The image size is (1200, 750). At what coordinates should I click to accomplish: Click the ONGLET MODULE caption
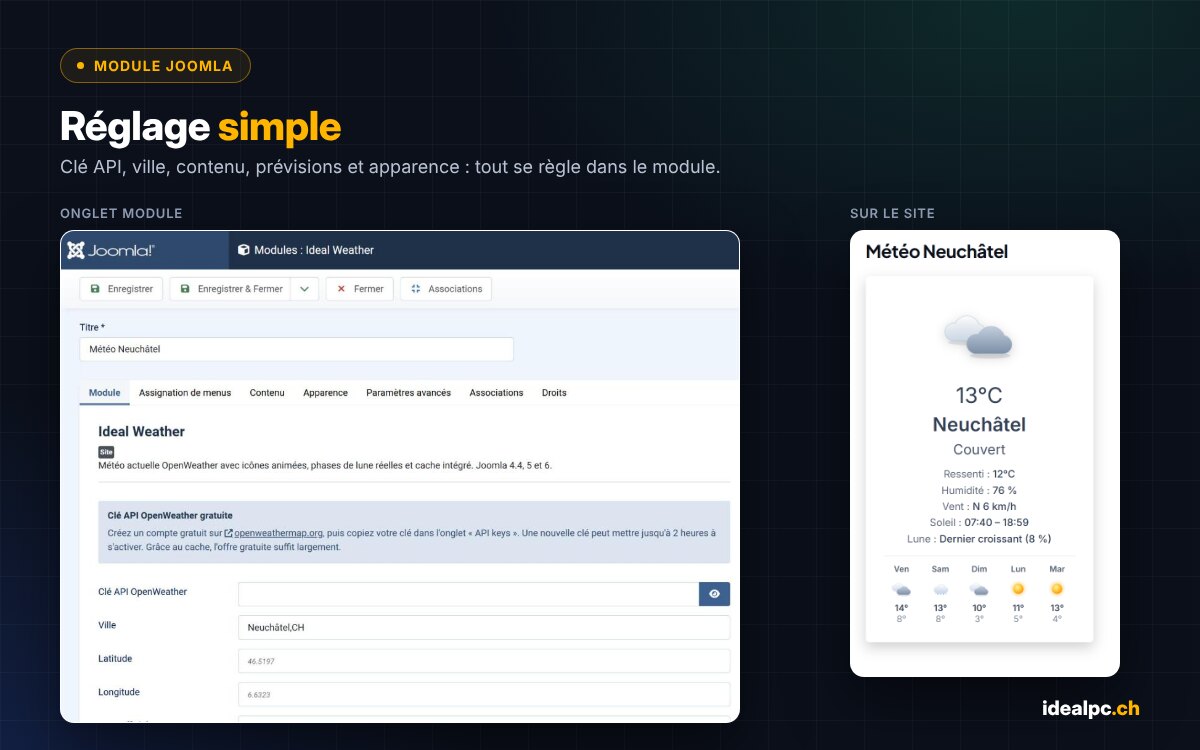click(121, 214)
